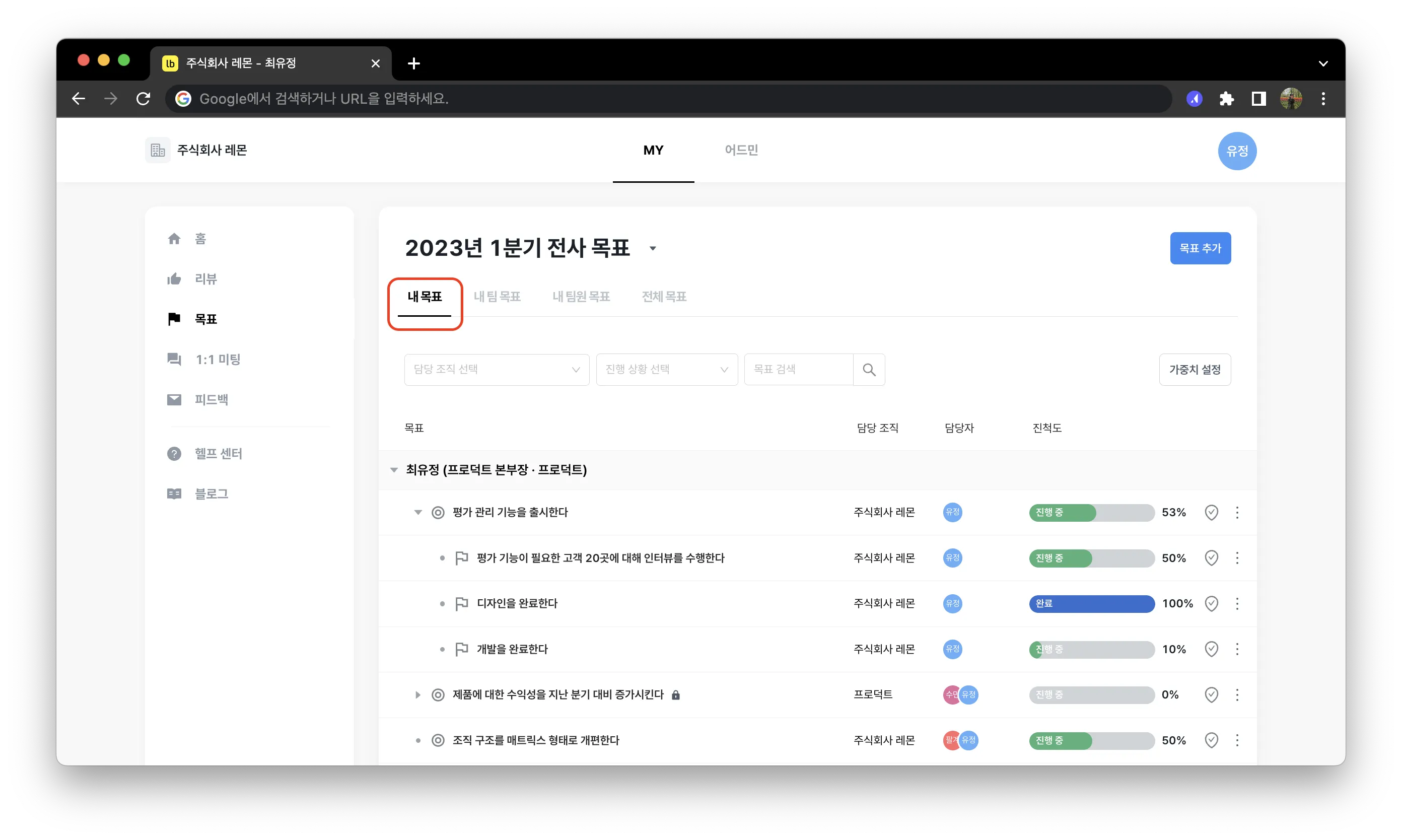The width and height of the screenshot is (1402, 840).
Task: Open 블로그 in the sidebar
Action: 197,494
